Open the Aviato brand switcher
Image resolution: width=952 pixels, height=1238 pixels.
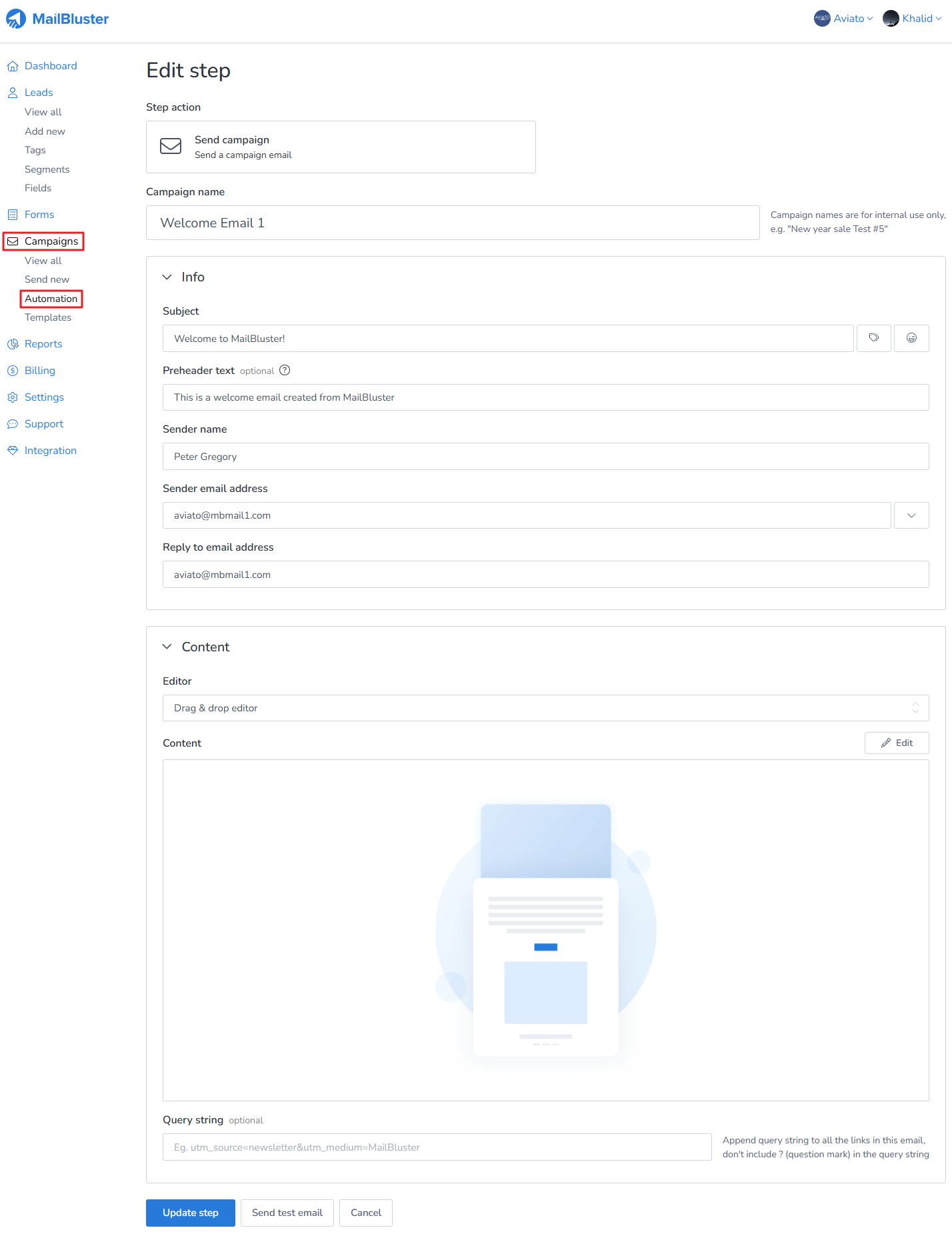843,19
